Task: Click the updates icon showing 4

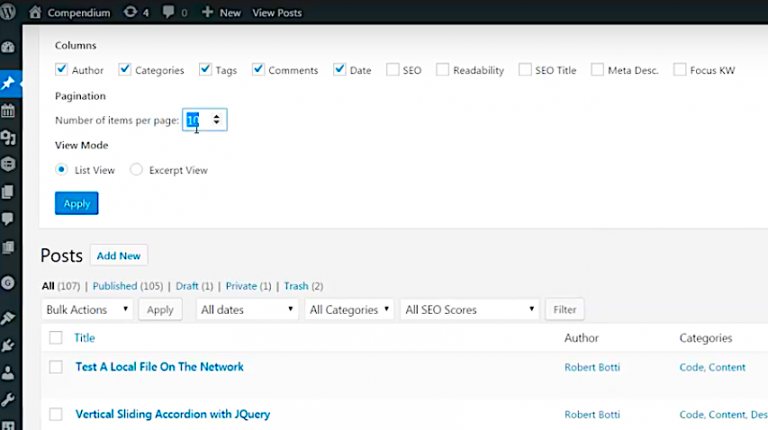Action: 136,12
